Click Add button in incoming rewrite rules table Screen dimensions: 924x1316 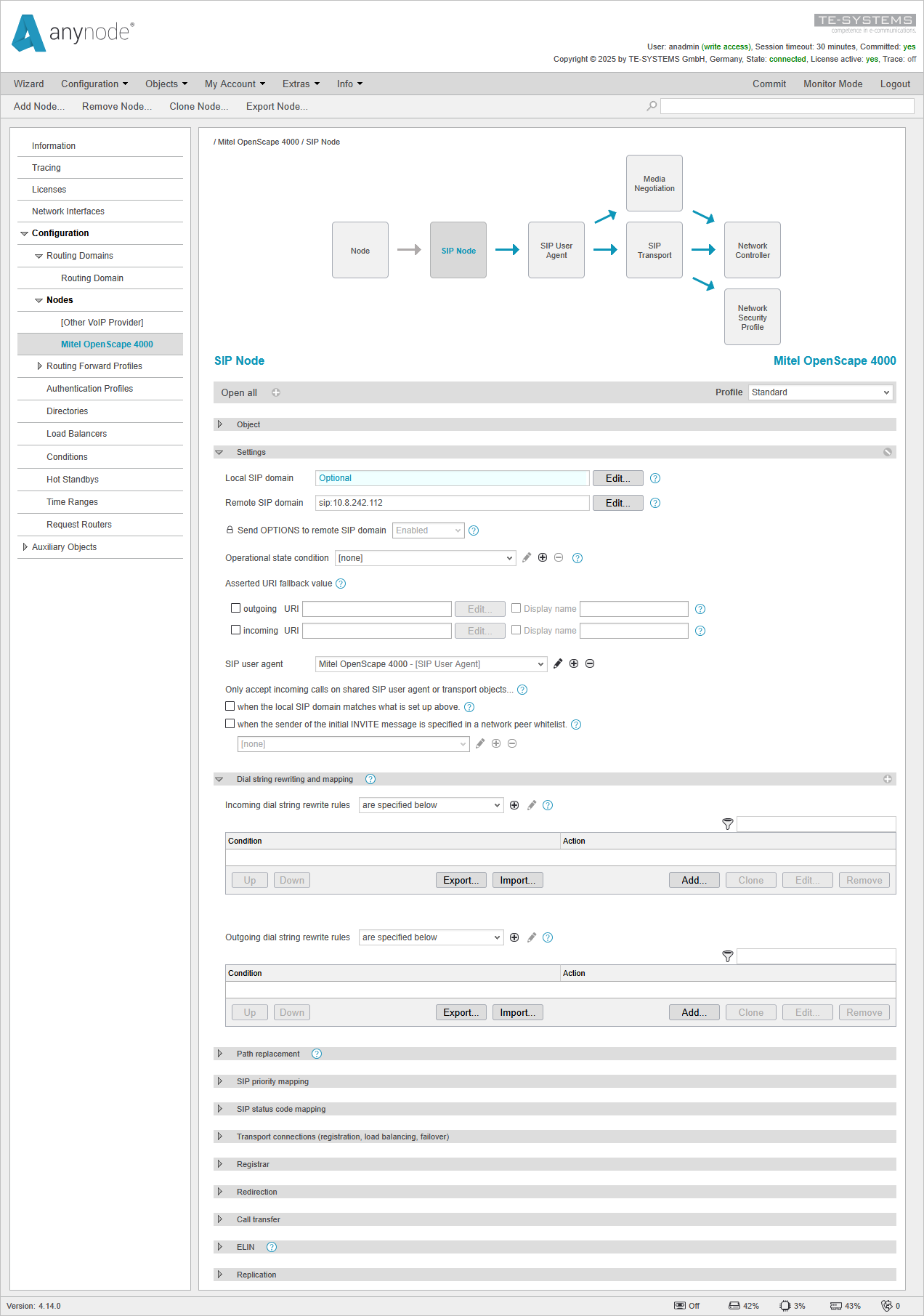tap(694, 880)
